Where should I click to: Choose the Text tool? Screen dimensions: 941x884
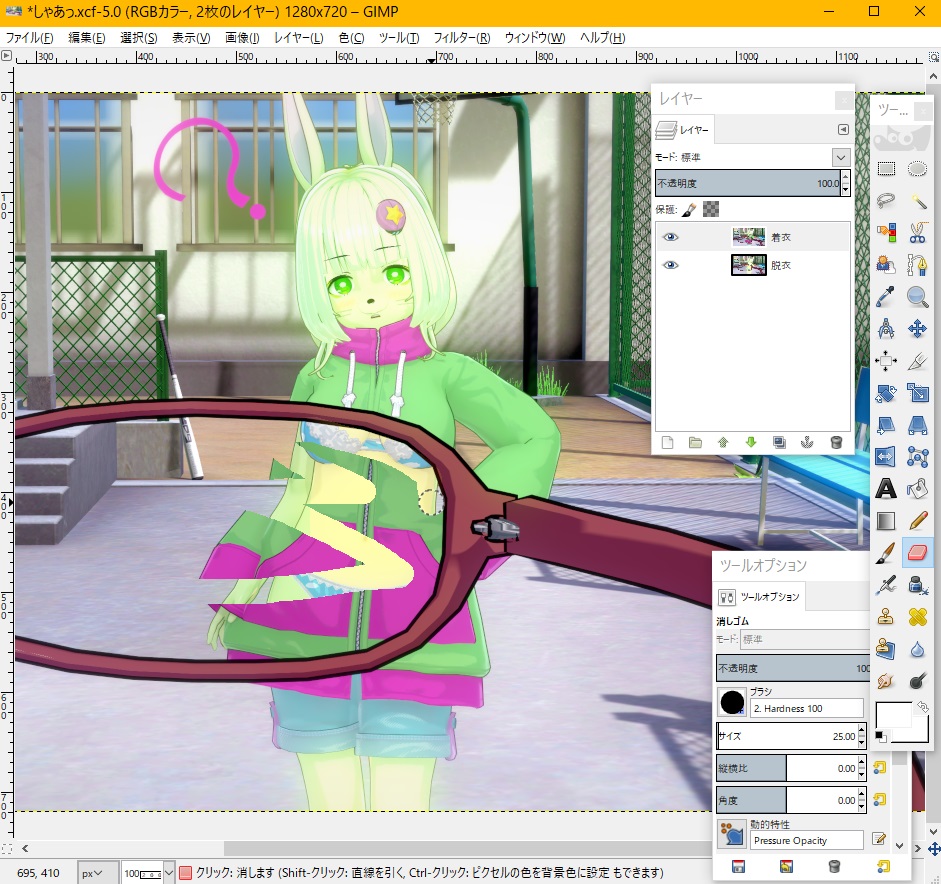886,489
